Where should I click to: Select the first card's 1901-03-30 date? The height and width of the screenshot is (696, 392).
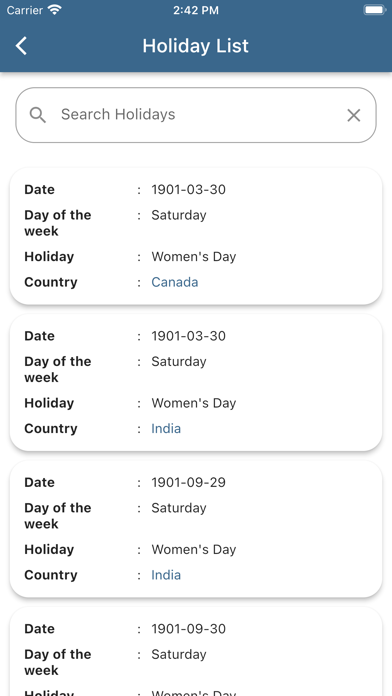(x=188, y=190)
